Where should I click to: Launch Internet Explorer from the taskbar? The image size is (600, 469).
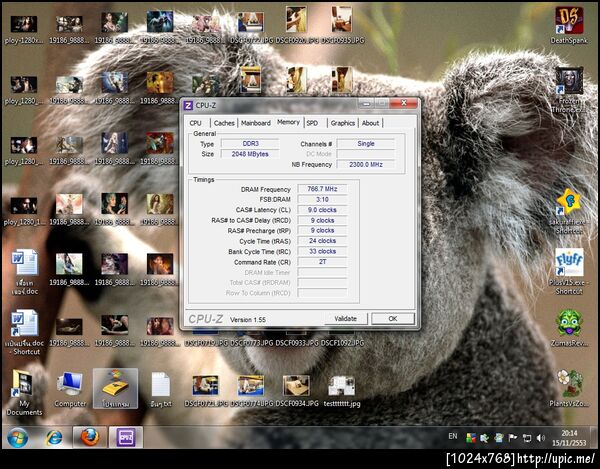(x=54, y=437)
